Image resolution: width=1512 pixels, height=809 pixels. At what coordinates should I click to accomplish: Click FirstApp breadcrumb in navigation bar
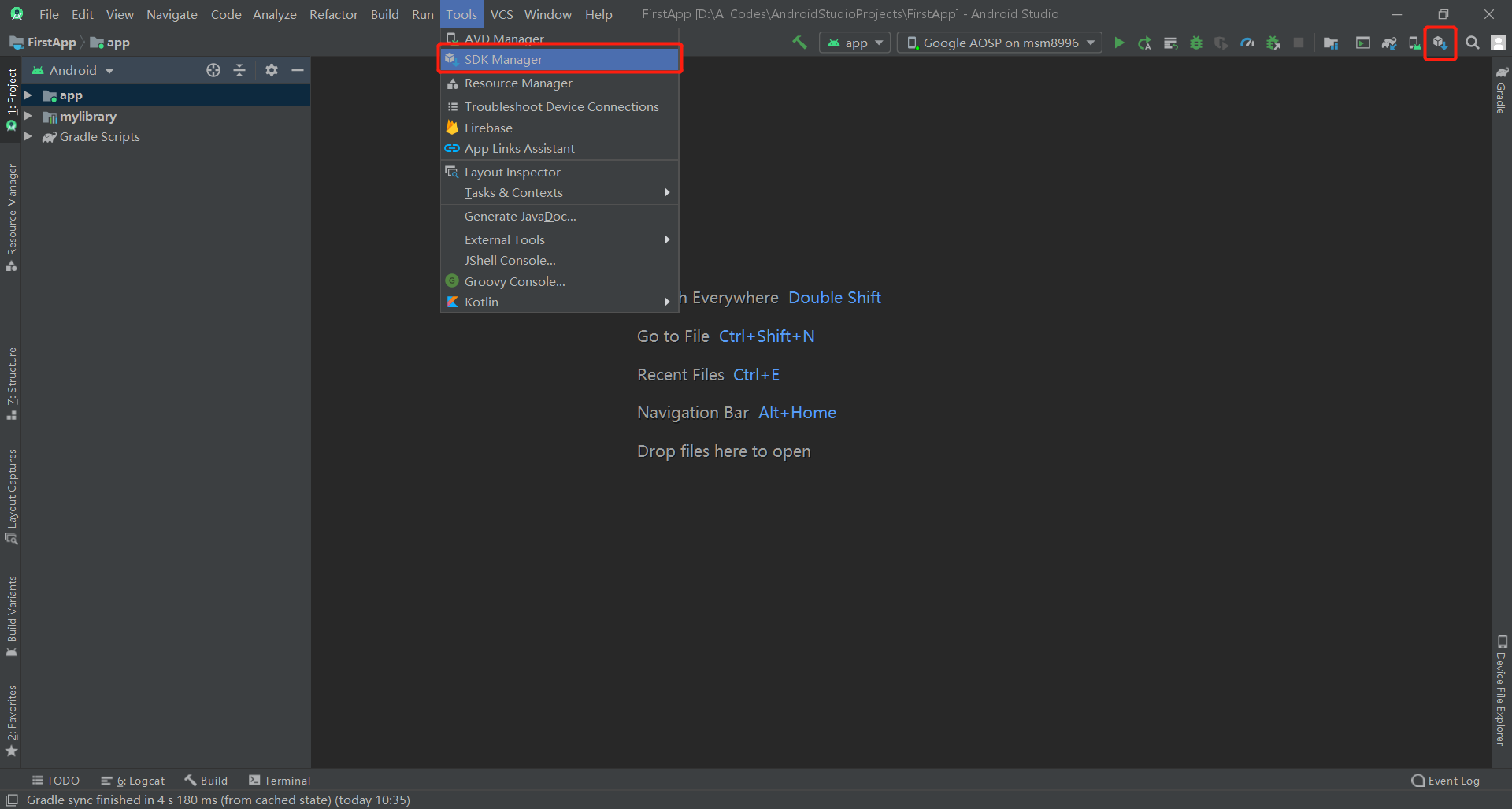click(x=43, y=43)
